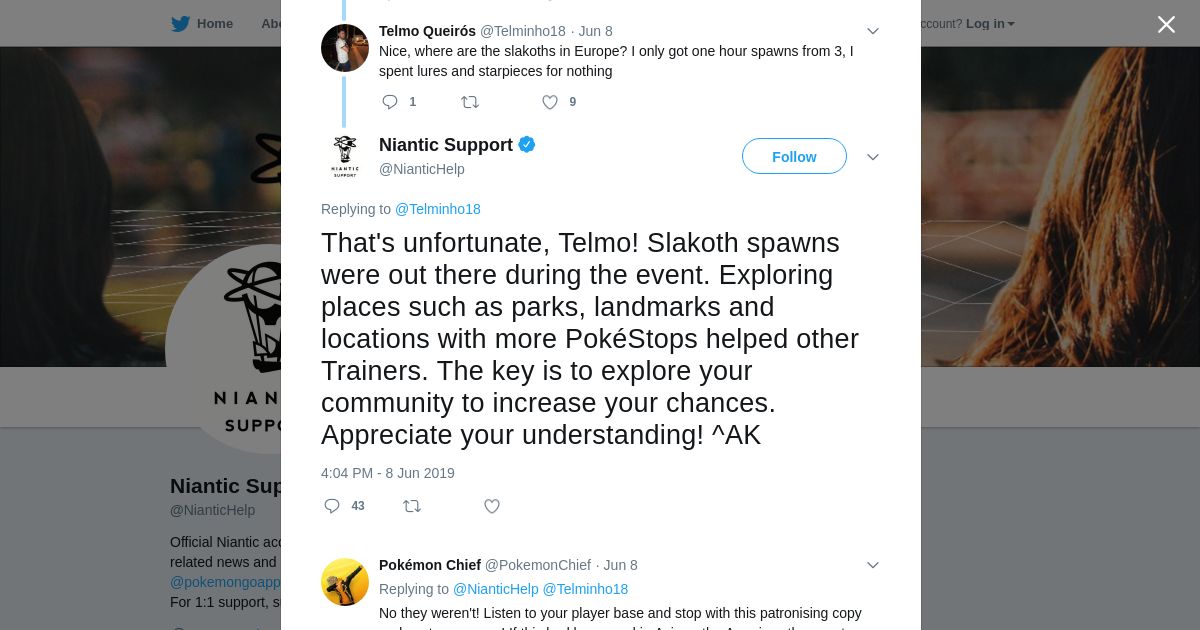This screenshot has height=630, width=1200.
Task: Click the Twitter bird Home icon
Action: [x=180, y=24]
